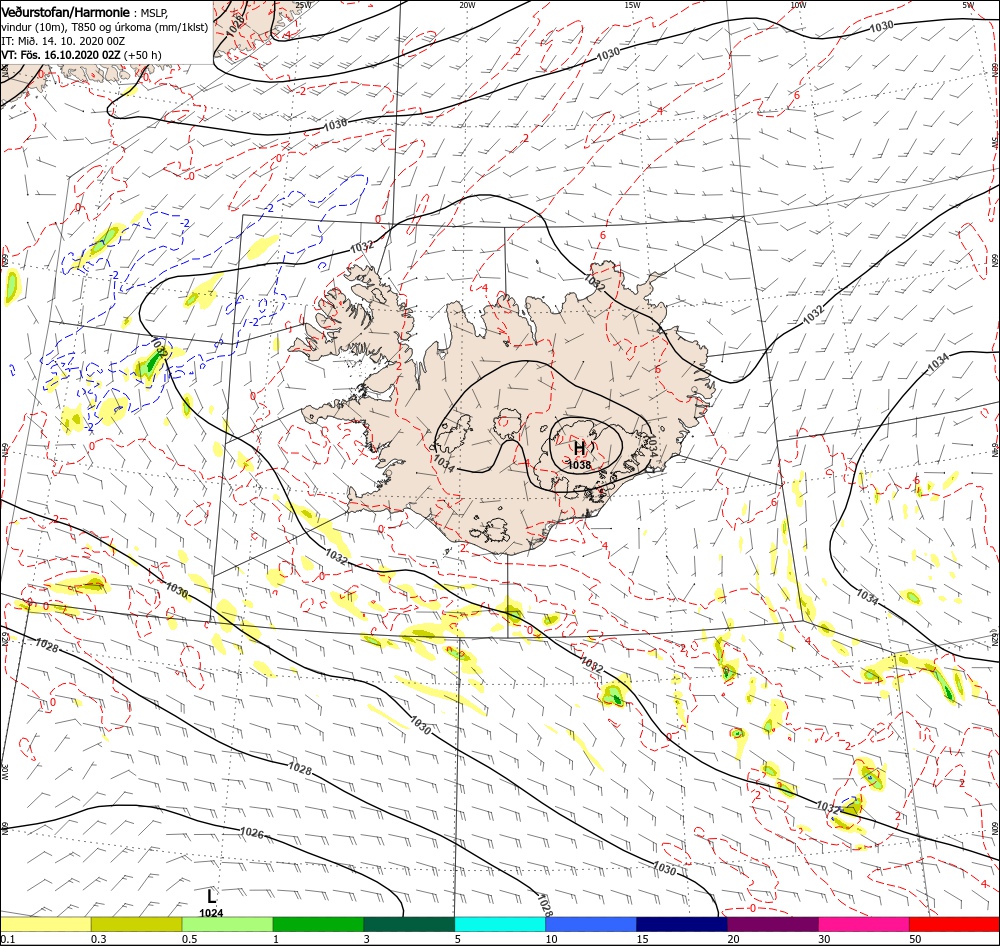
Task: Choose the purple 20–30 legend segment
Action: pos(773,924)
